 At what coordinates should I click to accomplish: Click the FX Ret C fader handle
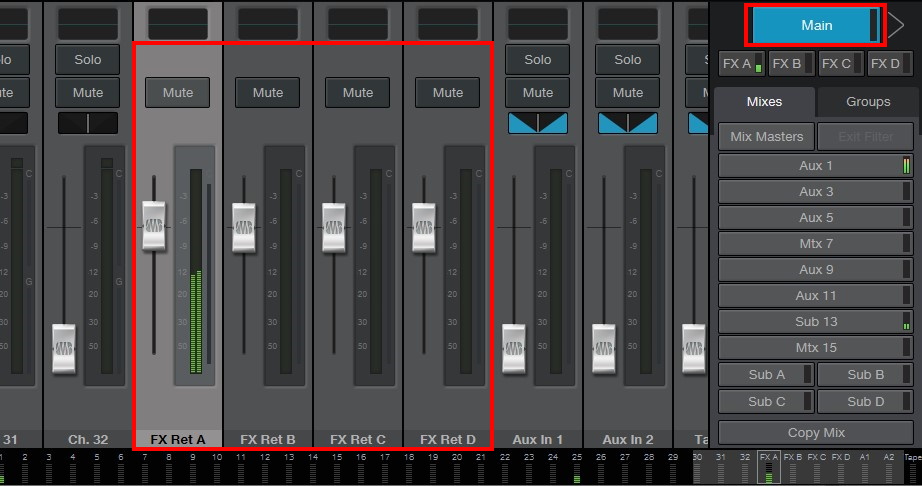coord(334,227)
